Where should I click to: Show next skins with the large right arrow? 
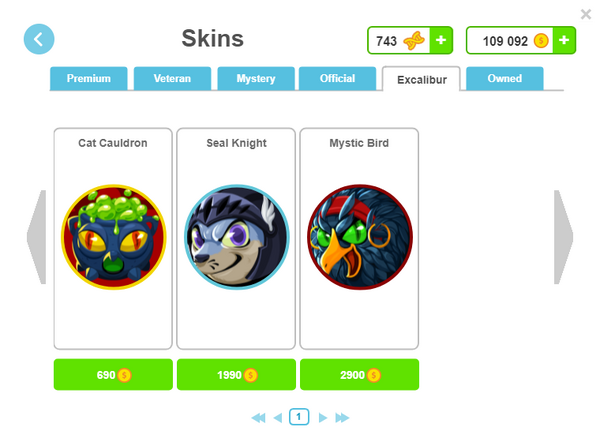coord(564,237)
